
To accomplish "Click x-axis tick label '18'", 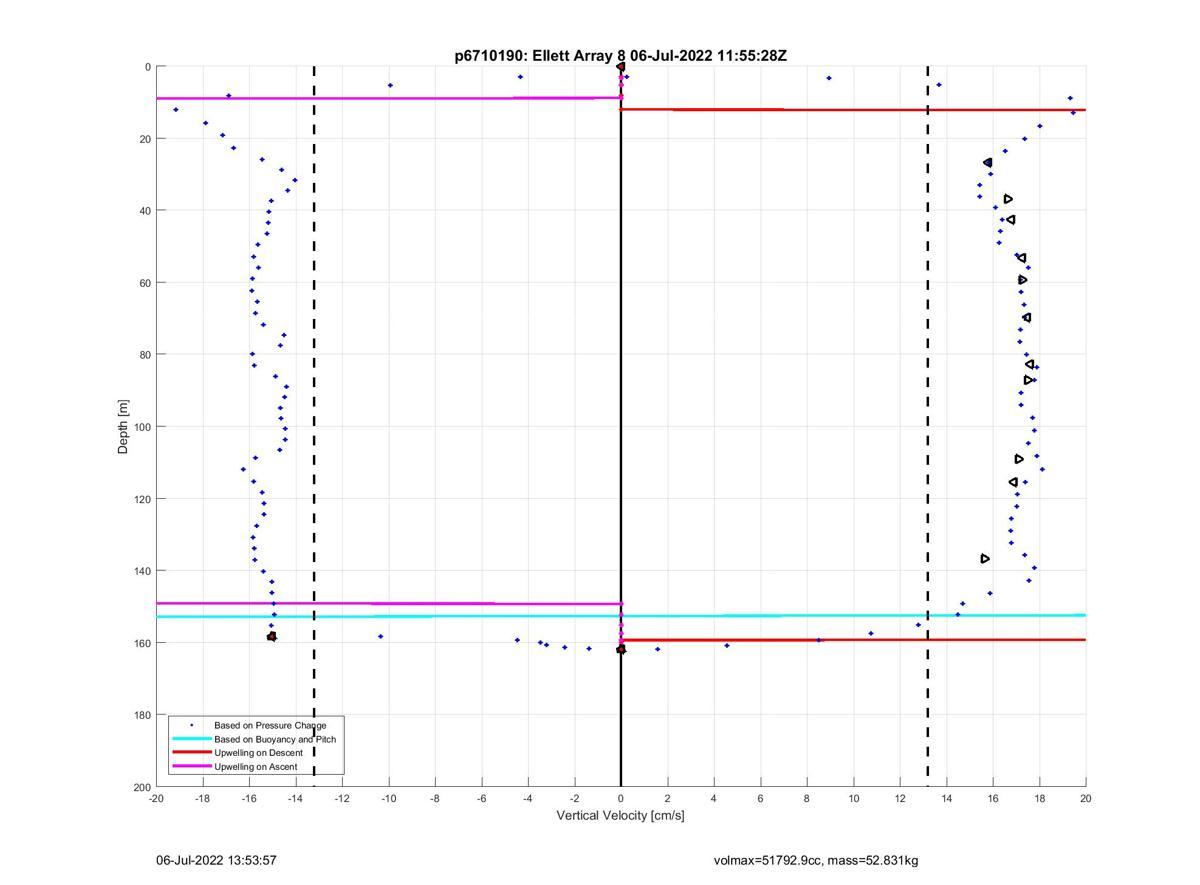I will tap(1039, 798).
